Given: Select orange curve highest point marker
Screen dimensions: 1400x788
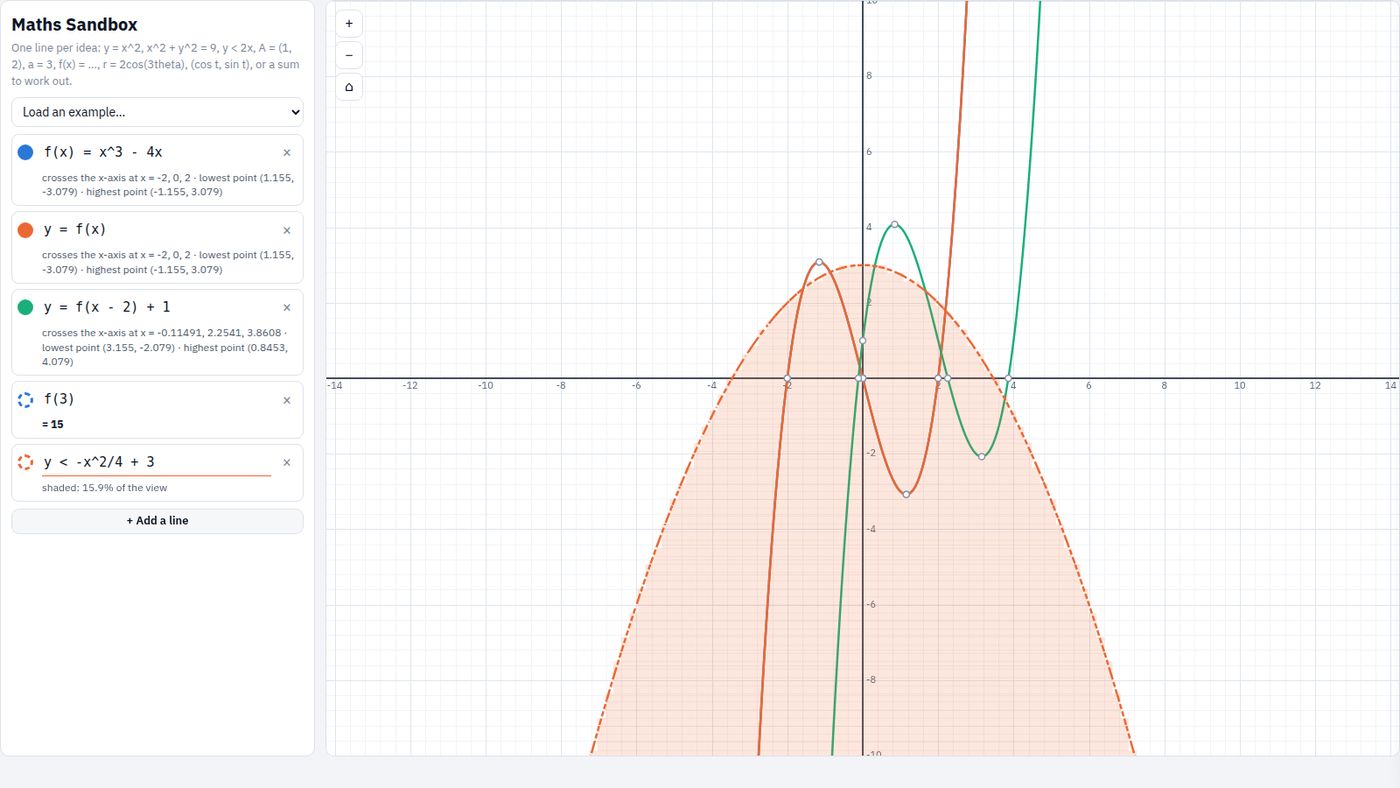Looking at the screenshot, I should tap(819, 262).
